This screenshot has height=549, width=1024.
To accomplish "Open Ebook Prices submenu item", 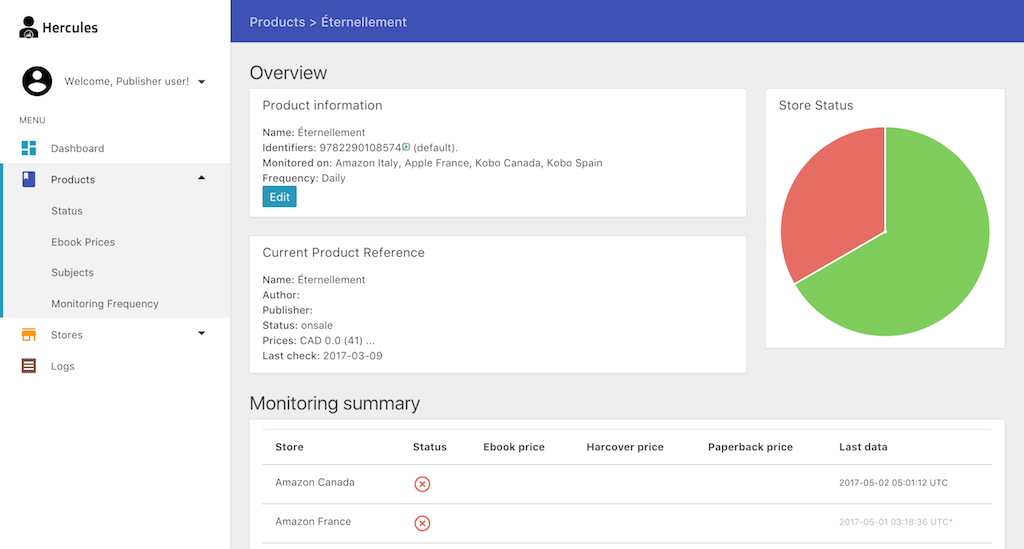I will pos(83,242).
